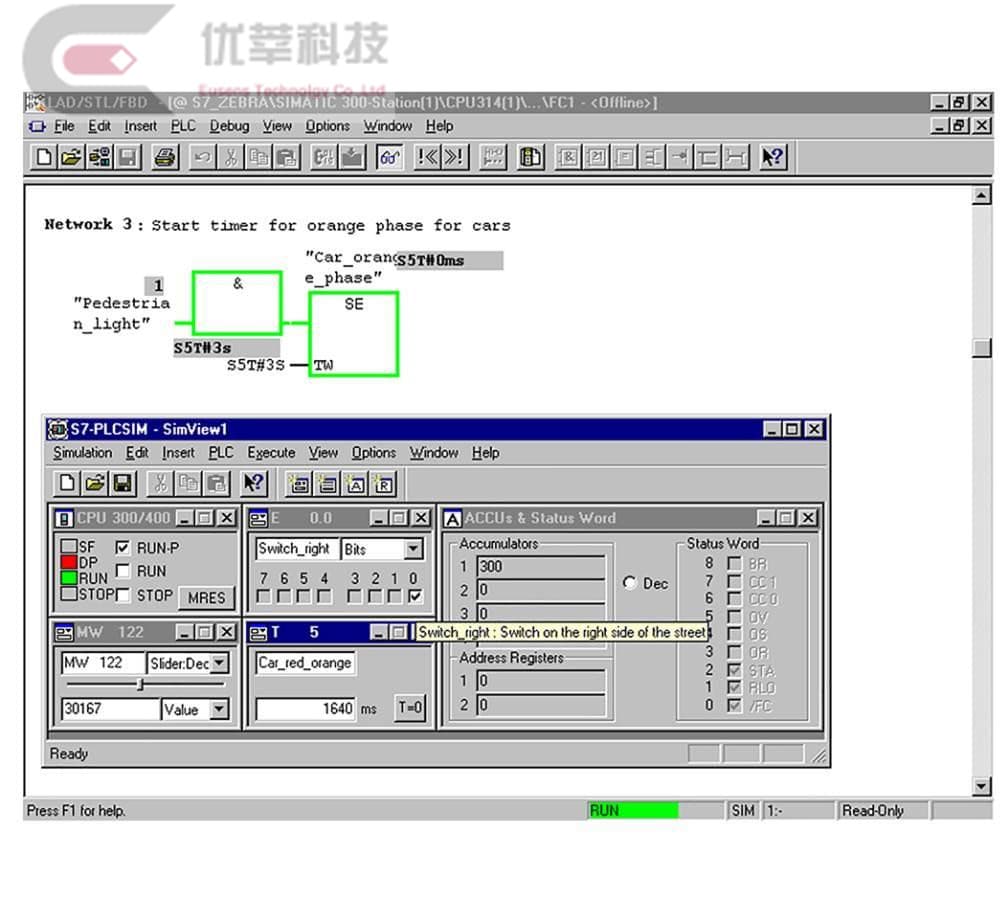Open the Debug menu

click(x=231, y=126)
